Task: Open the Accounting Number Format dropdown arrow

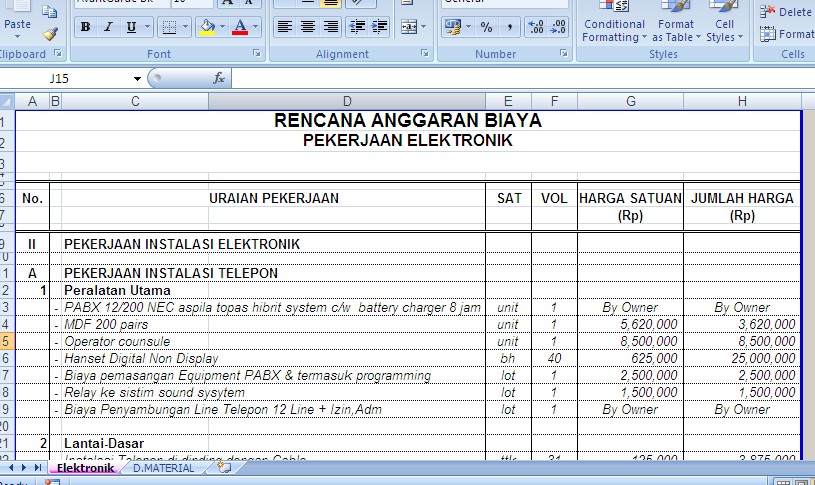Action: 468,27
